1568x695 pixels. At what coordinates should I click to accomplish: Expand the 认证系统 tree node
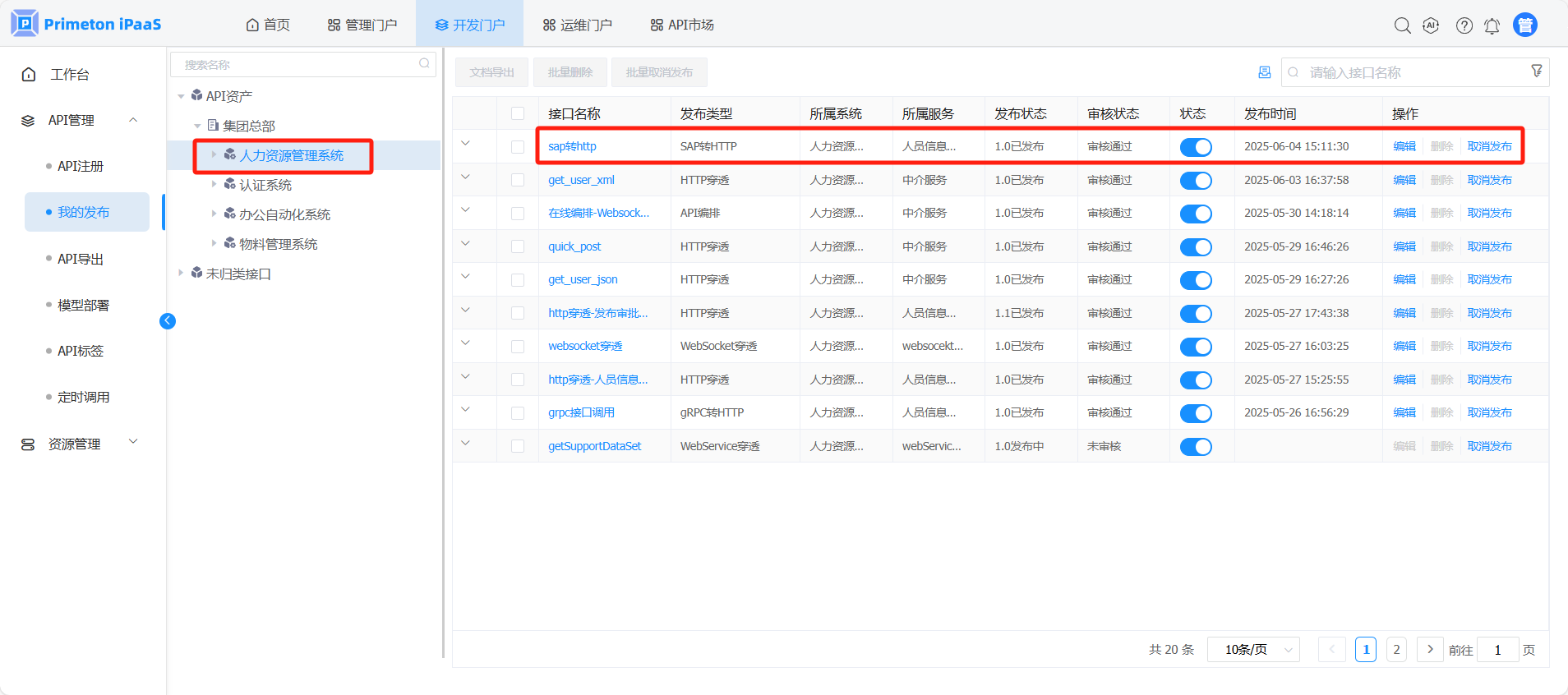(x=214, y=184)
